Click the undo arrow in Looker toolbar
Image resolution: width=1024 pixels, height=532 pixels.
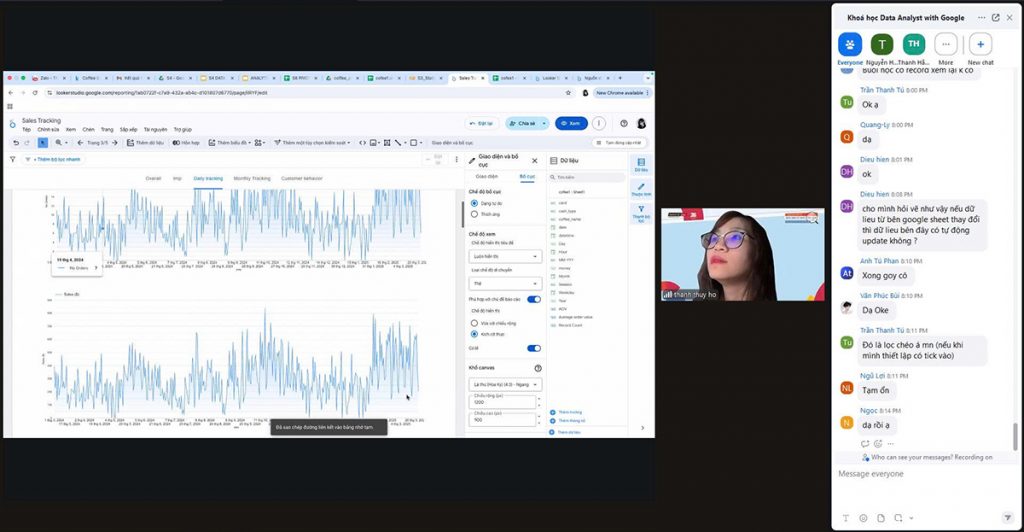point(16,142)
